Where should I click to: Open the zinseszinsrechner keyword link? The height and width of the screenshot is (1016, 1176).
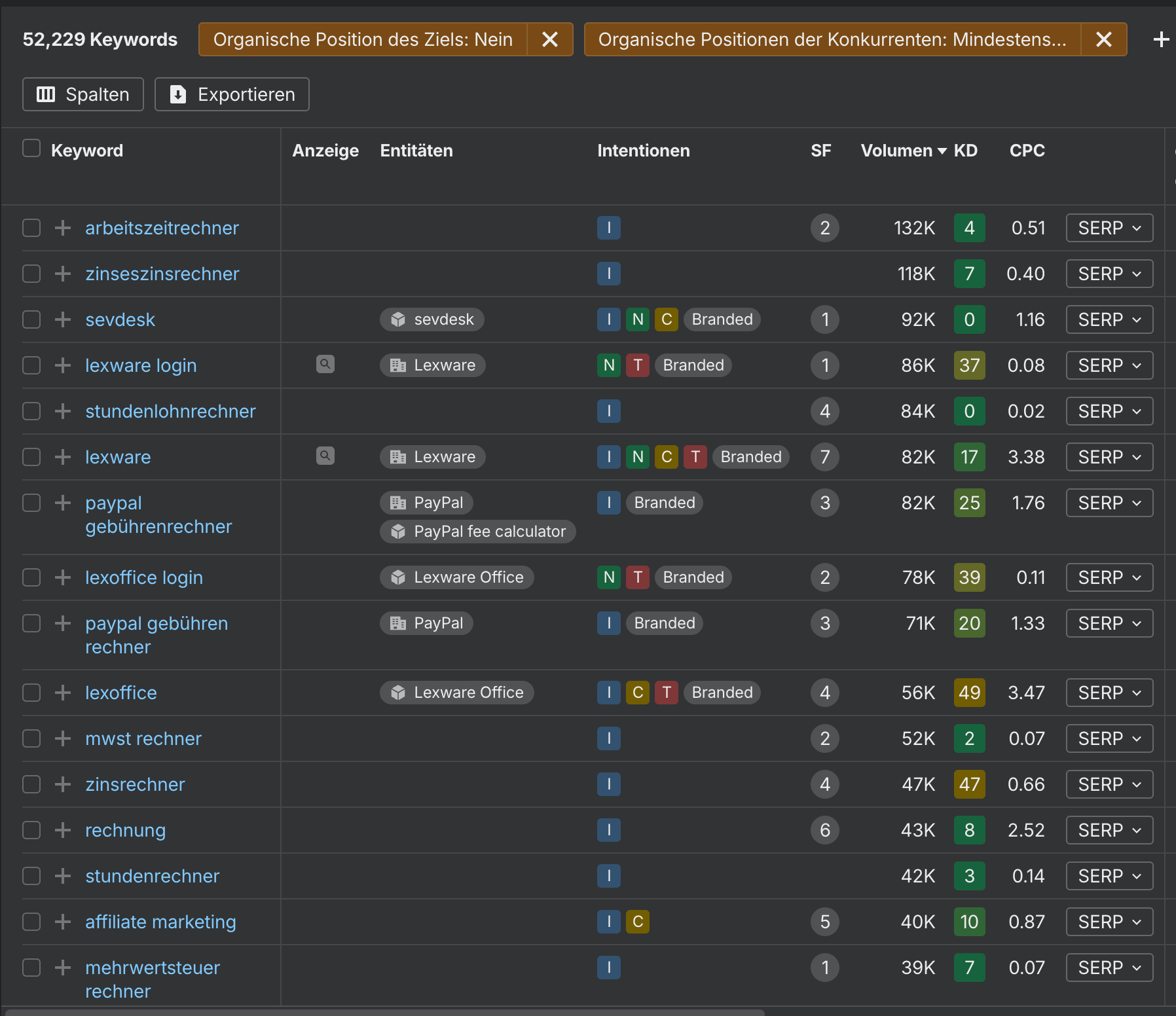click(x=162, y=274)
